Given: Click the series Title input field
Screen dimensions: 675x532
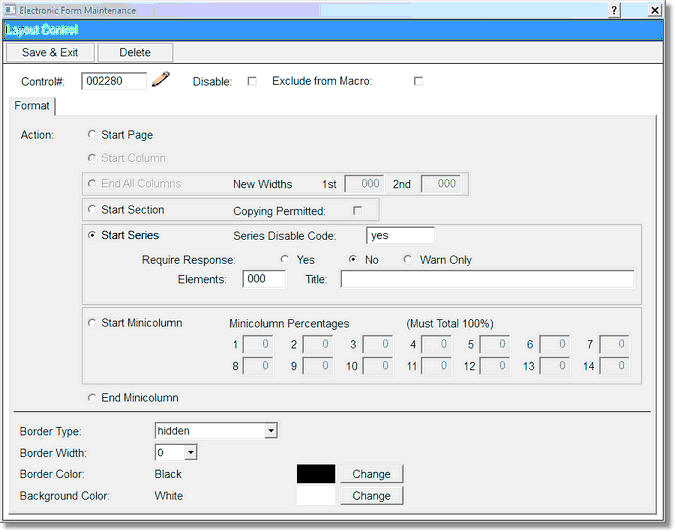Looking at the screenshot, I should click(x=487, y=279).
